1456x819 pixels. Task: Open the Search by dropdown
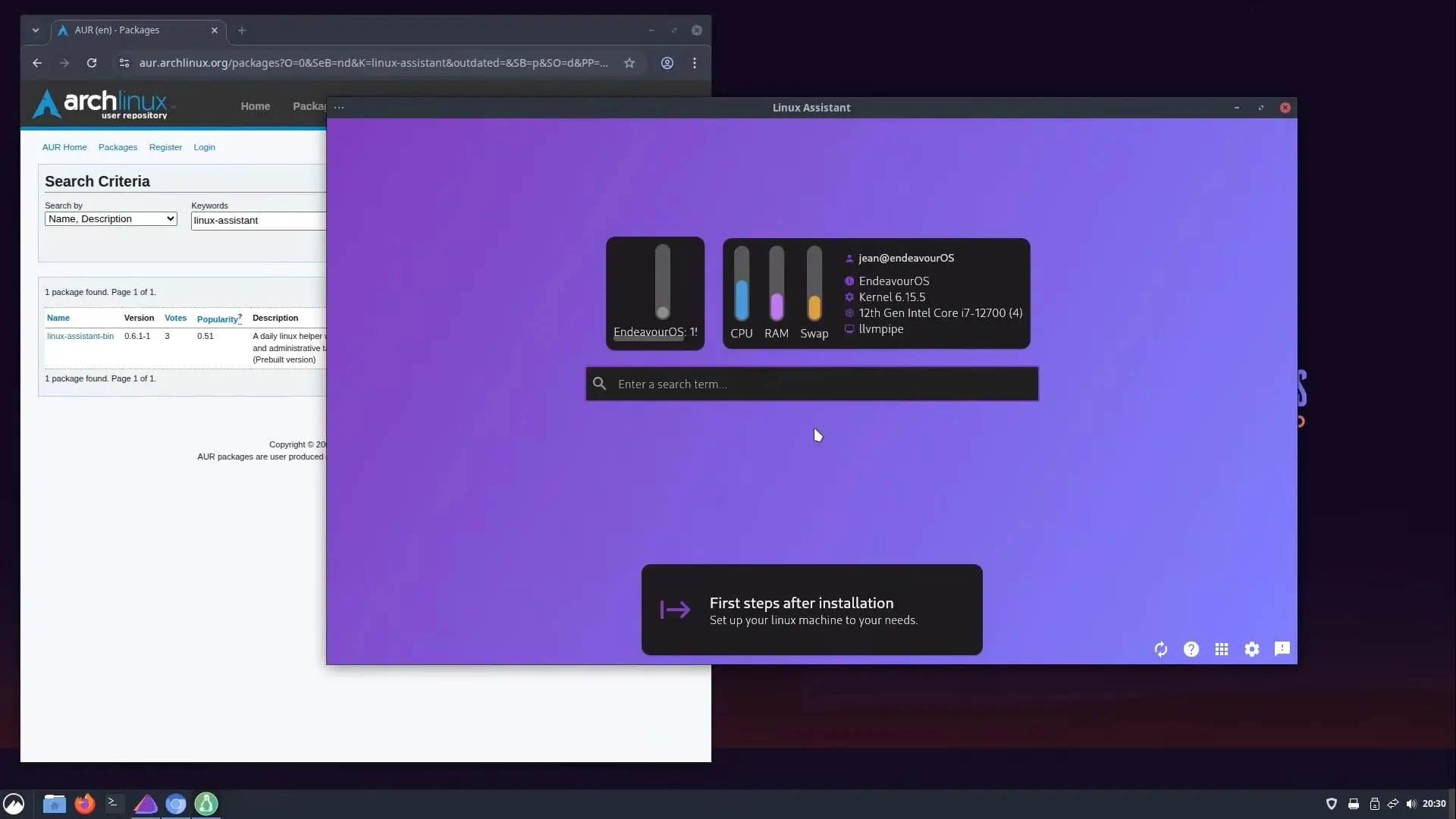pos(111,219)
